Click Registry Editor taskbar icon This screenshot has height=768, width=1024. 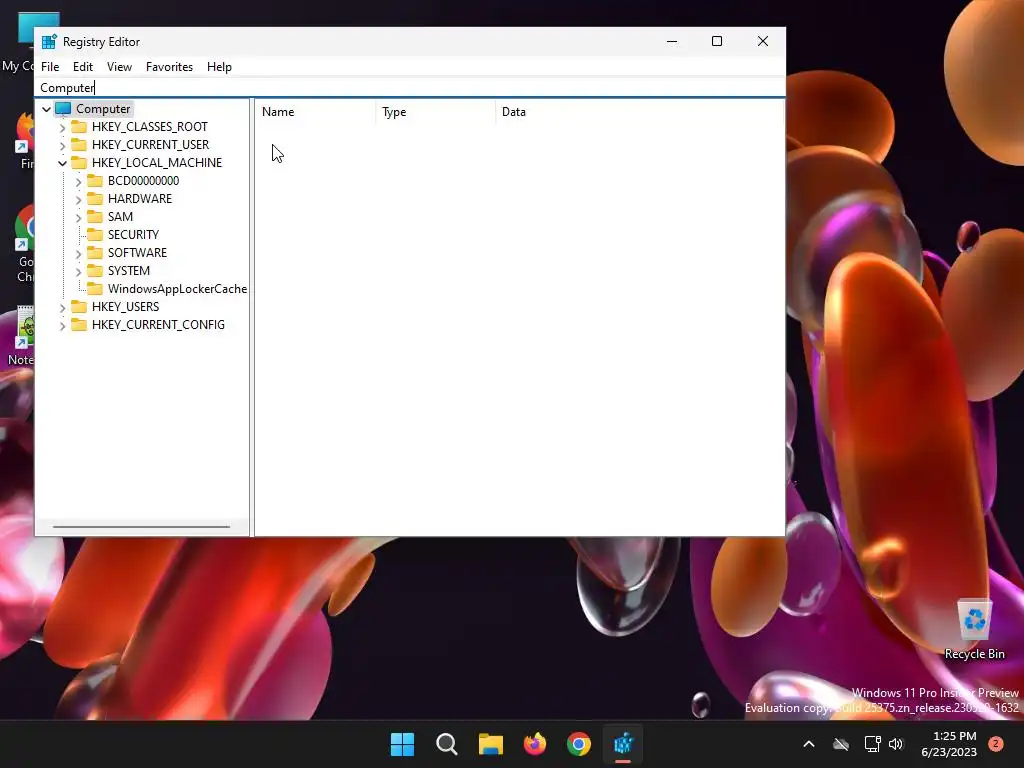point(623,744)
